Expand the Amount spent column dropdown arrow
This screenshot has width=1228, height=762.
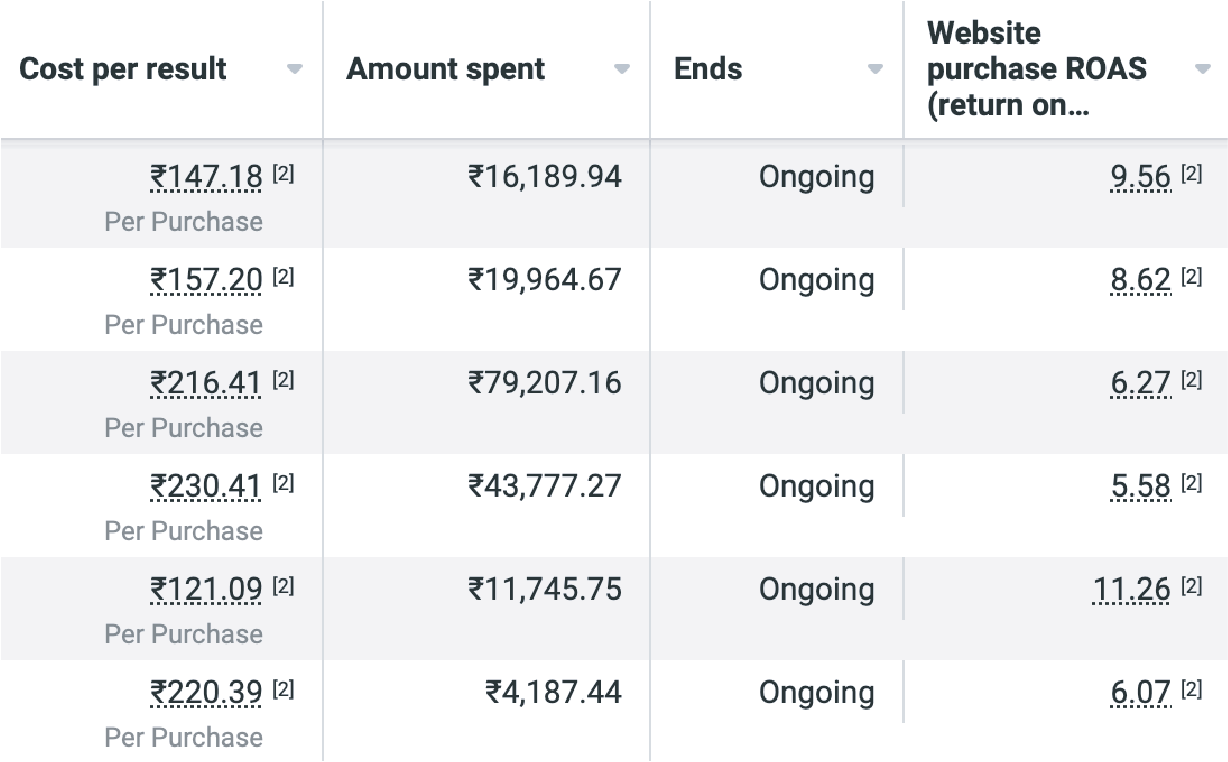click(x=622, y=70)
